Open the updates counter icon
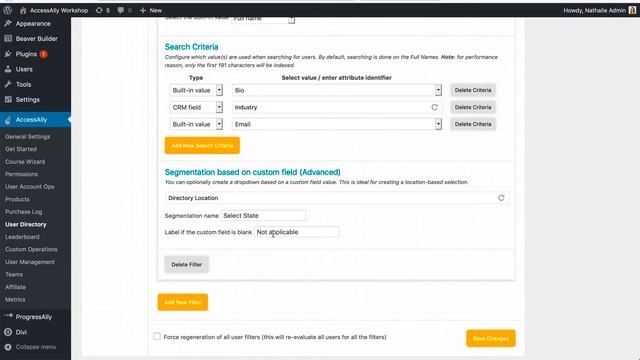Image resolution: width=640 pixels, height=360 pixels. click(99, 10)
